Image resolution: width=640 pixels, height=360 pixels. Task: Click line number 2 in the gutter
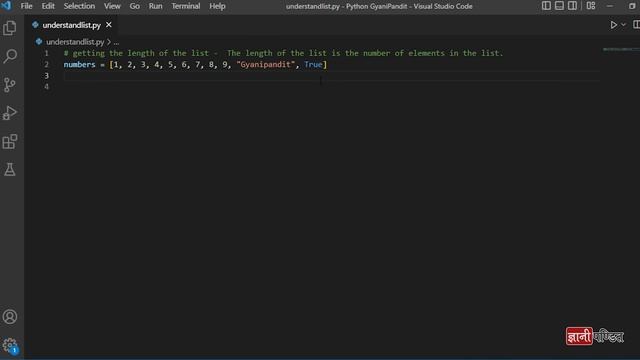click(47, 64)
